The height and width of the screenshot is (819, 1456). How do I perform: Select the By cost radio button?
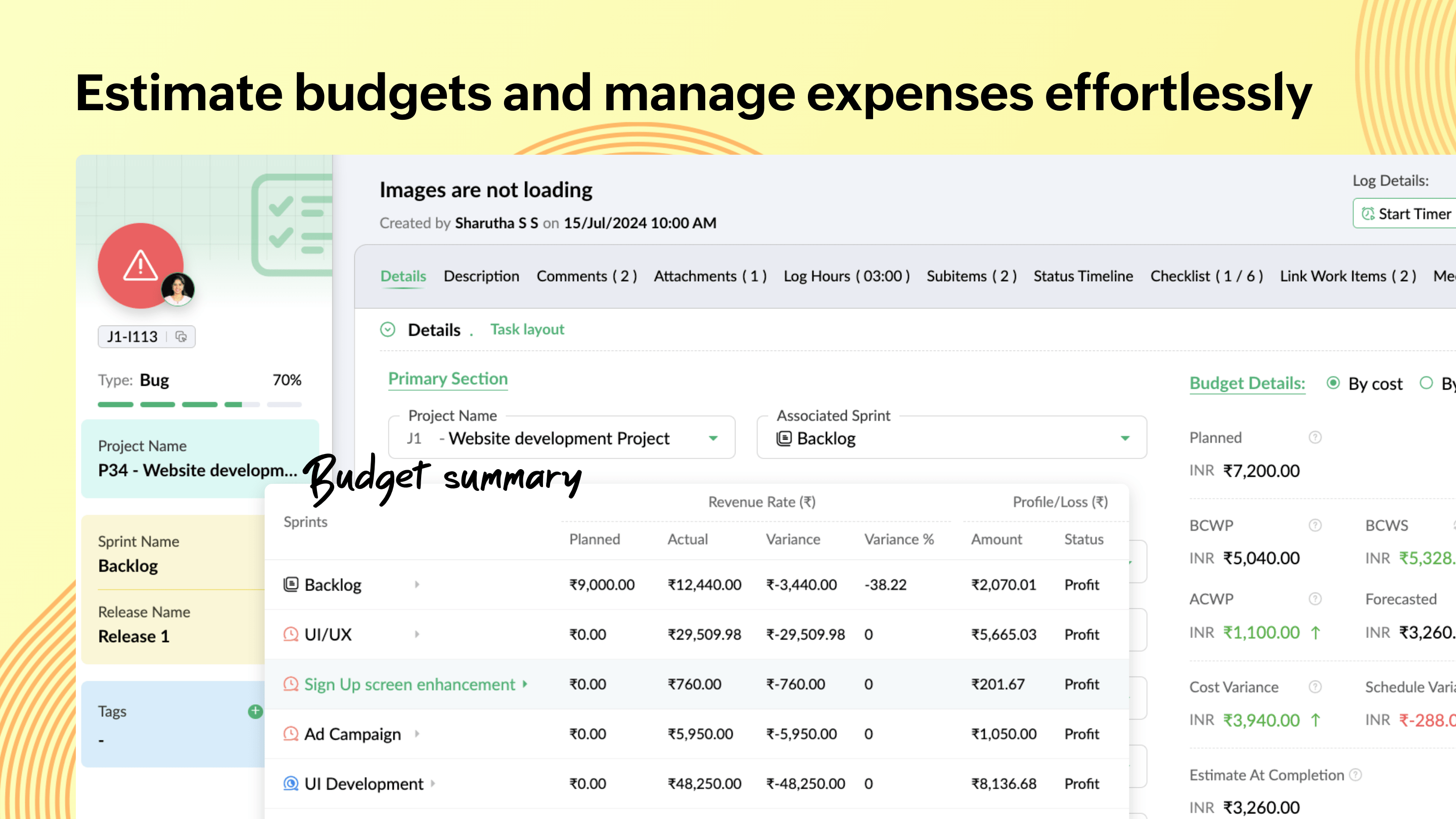tap(1333, 383)
